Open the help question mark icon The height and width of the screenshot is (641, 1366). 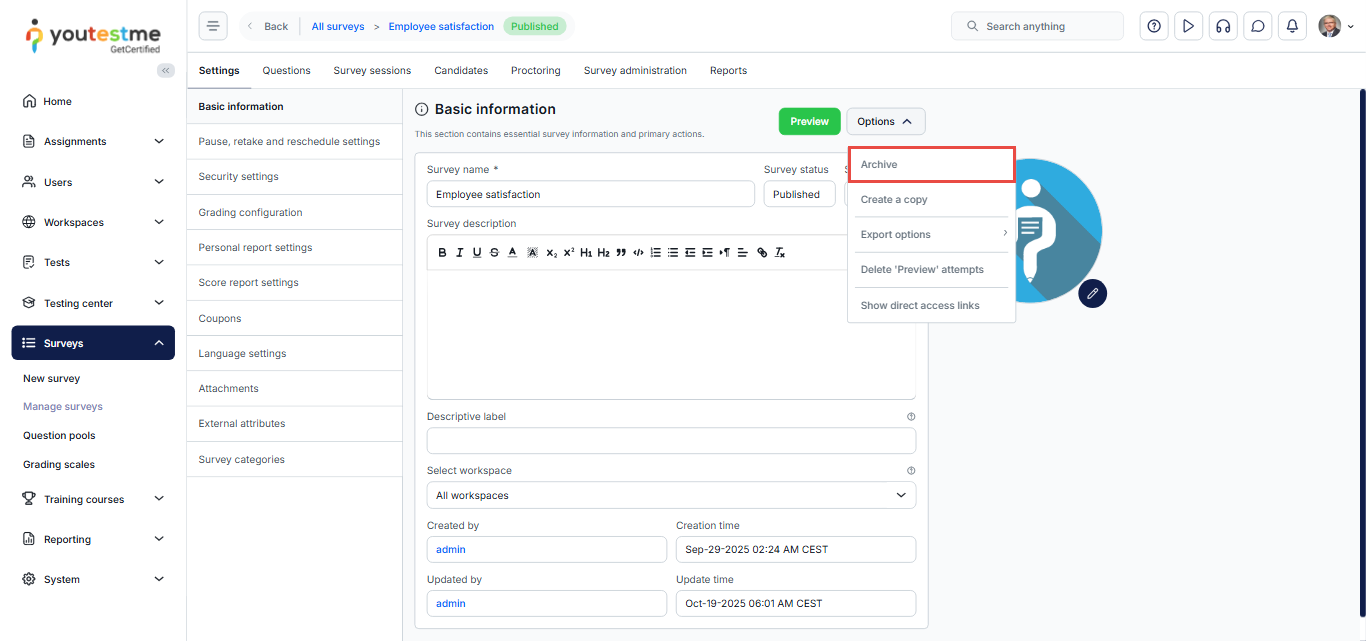[1154, 26]
